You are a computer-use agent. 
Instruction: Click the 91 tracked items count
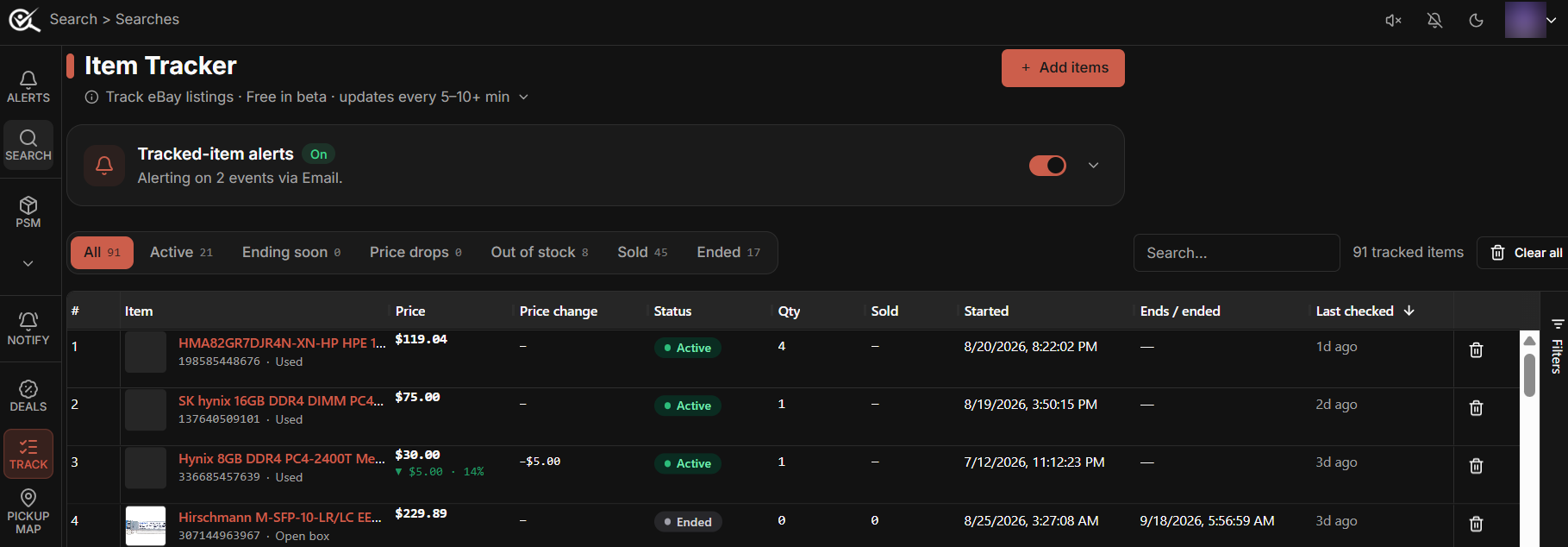click(x=1408, y=253)
